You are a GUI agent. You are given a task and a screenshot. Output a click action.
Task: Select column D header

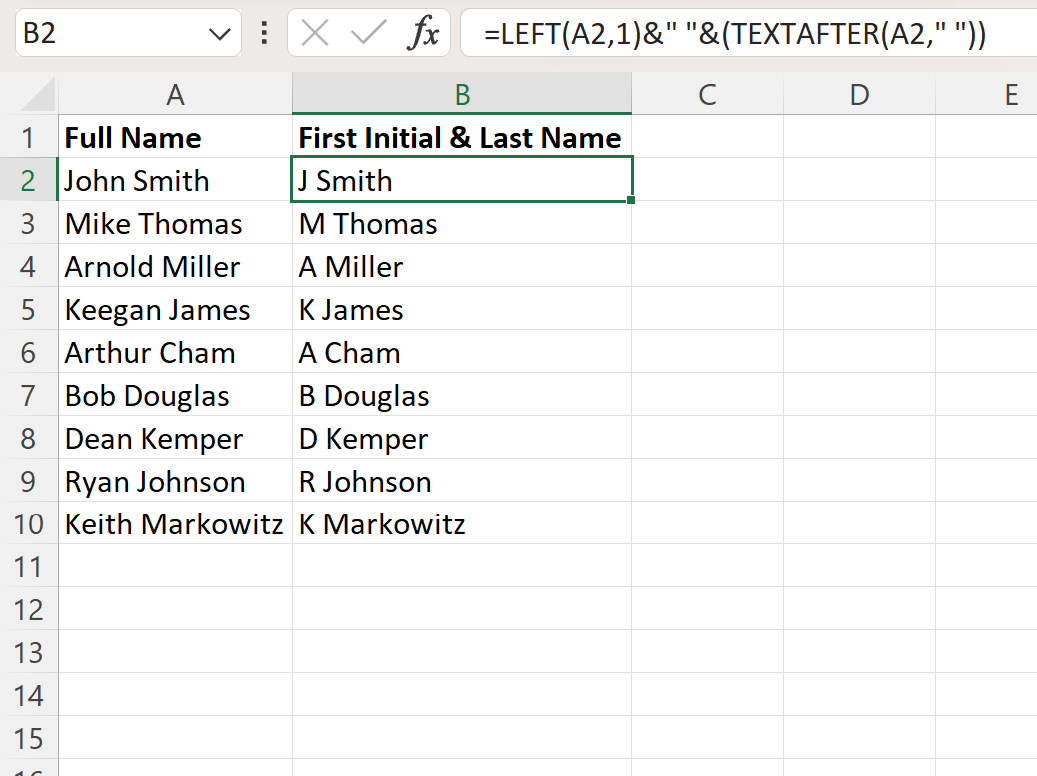click(858, 93)
